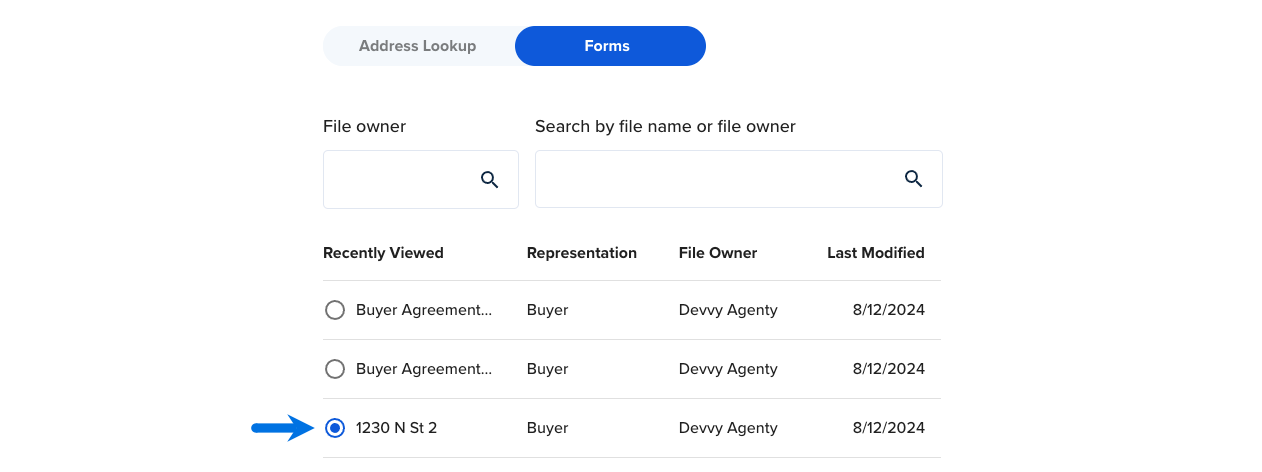The image size is (1262, 472).
Task: Switch to the Address Lookup tab
Action: click(418, 46)
